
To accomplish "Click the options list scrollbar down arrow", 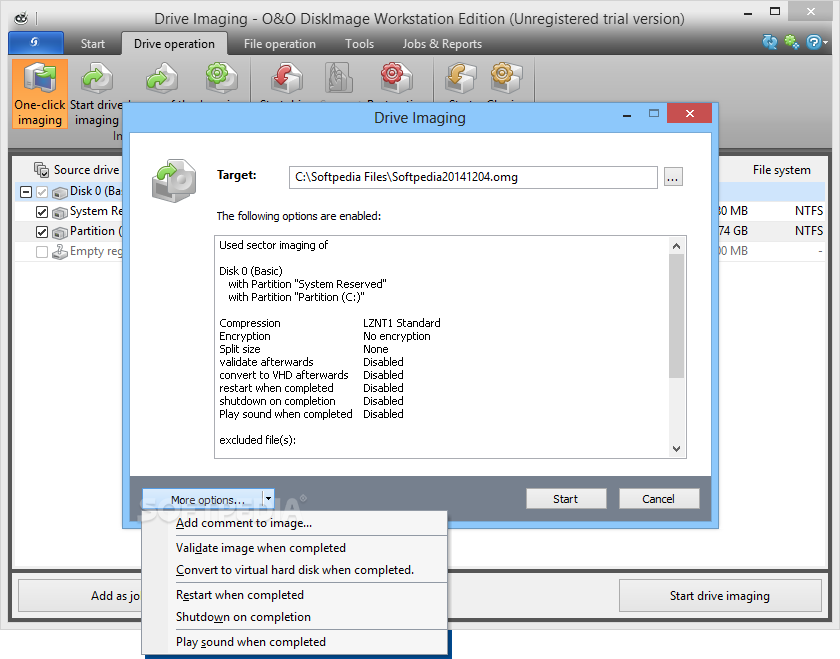I will coord(676,448).
